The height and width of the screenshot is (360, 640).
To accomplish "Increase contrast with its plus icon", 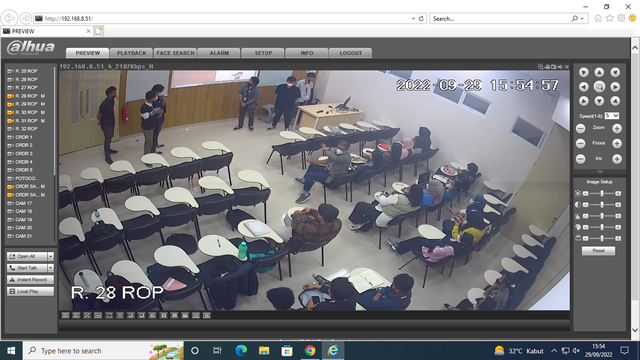I will (618, 204).
